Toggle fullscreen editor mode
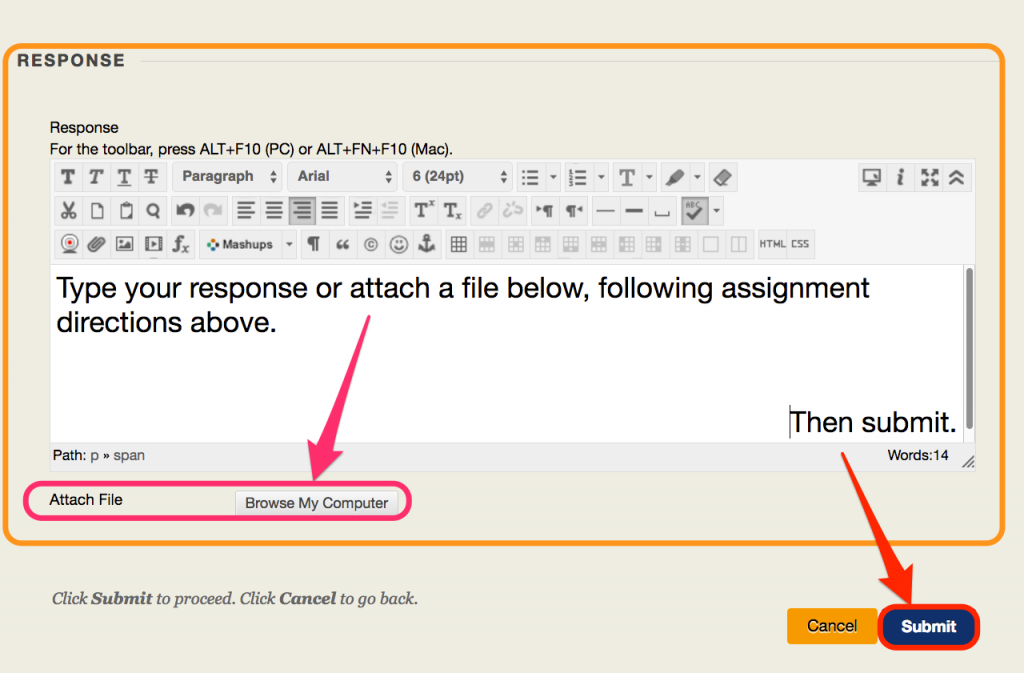 pyautogui.click(x=929, y=177)
